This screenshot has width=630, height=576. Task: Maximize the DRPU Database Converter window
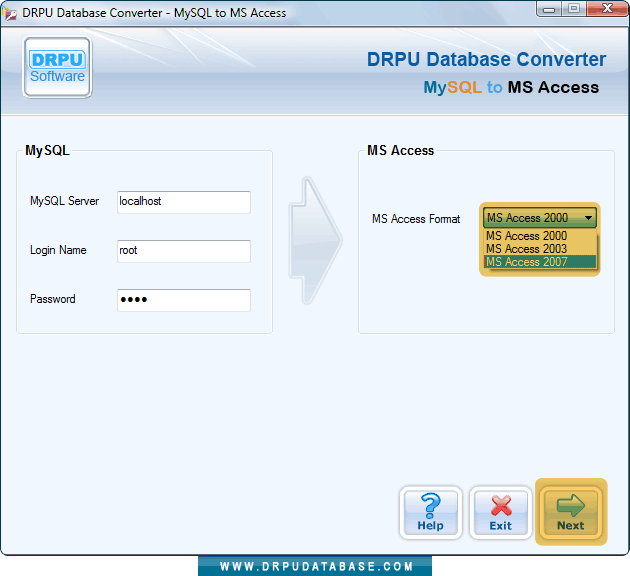click(x=574, y=9)
